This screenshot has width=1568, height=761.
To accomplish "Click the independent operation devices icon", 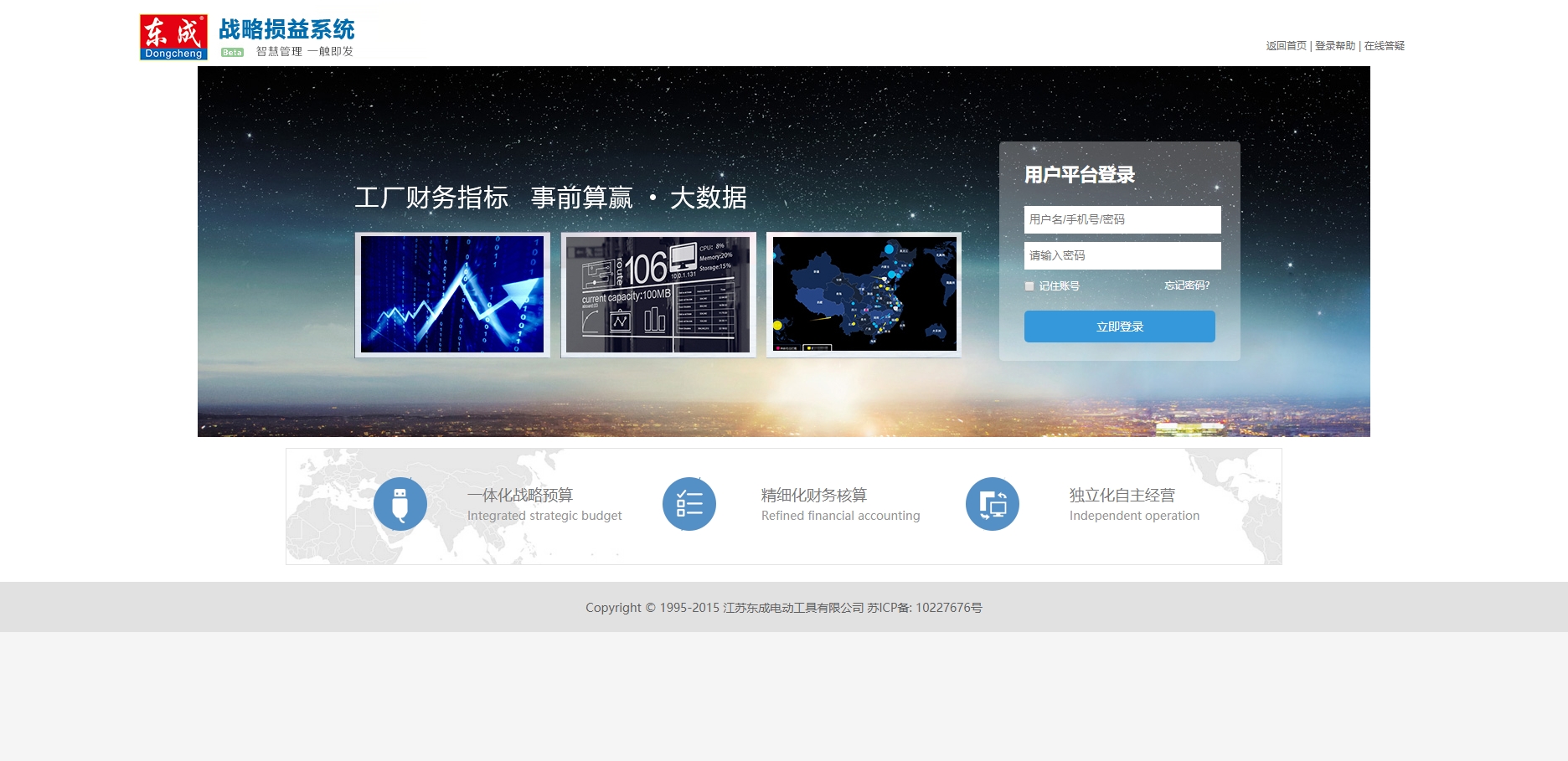I will (x=993, y=504).
